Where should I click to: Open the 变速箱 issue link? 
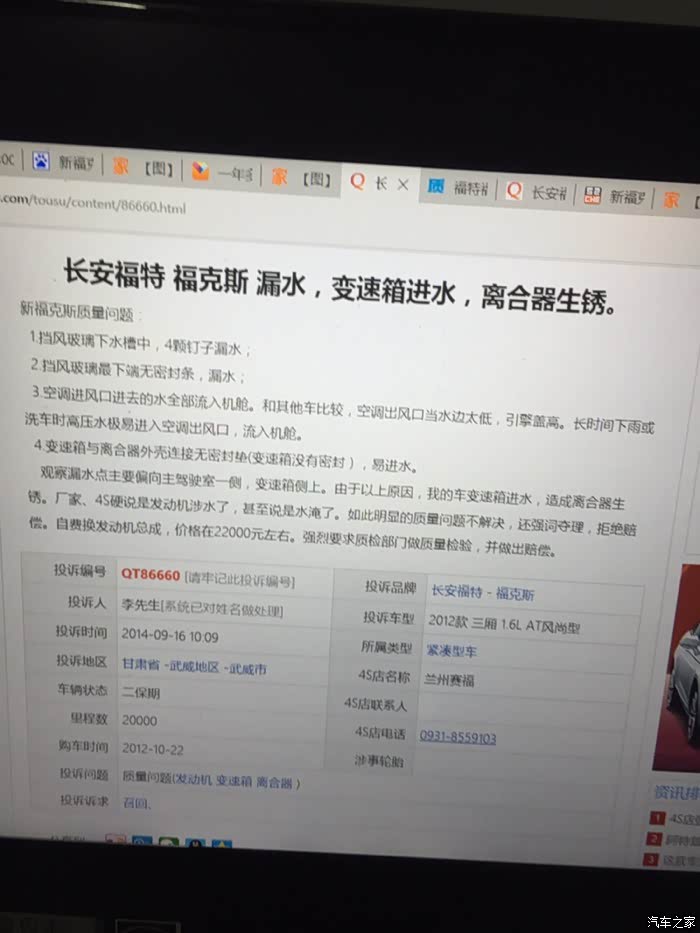point(233,781)
